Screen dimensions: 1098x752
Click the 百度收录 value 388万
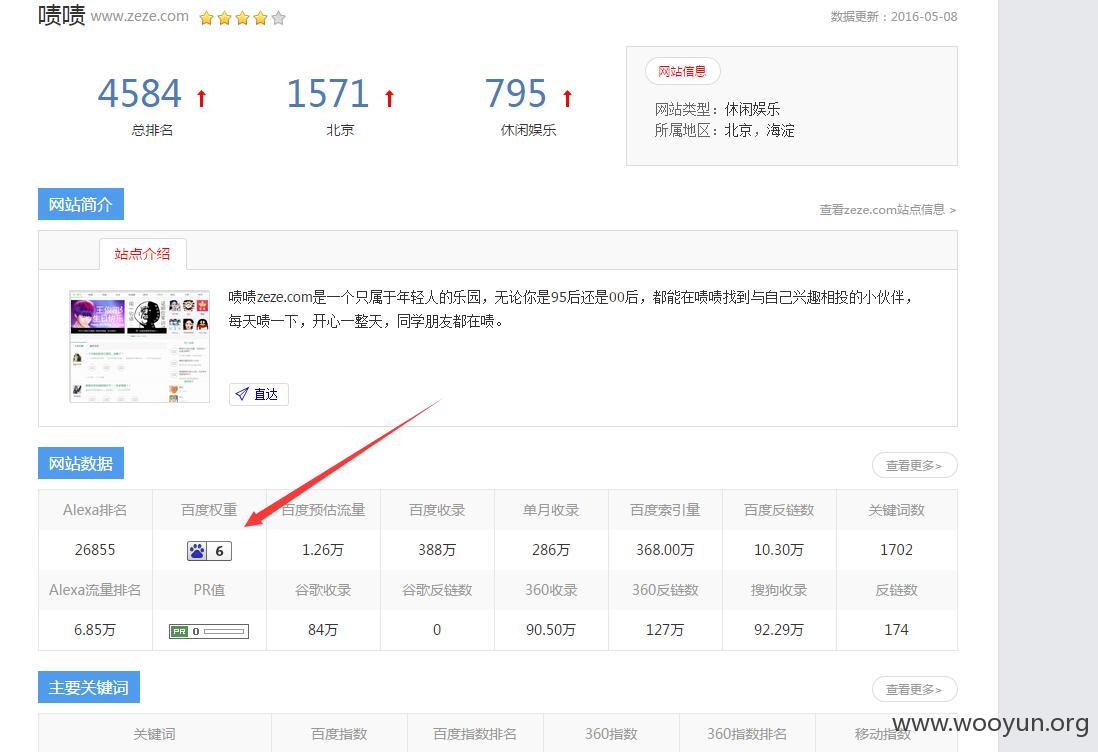tap(437, 550)
